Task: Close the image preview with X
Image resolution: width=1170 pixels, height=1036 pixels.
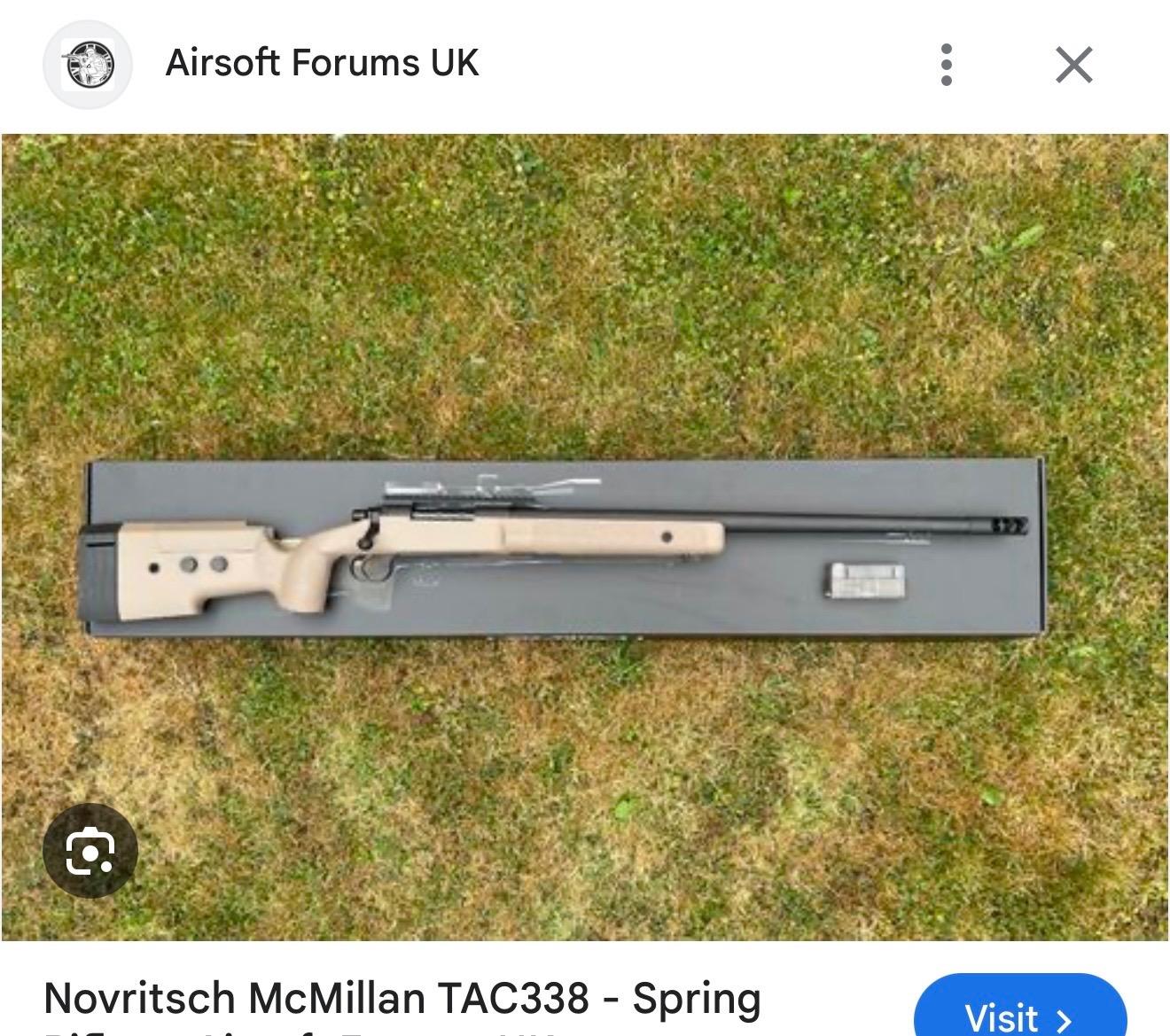Action: (x=1074, y=65)
